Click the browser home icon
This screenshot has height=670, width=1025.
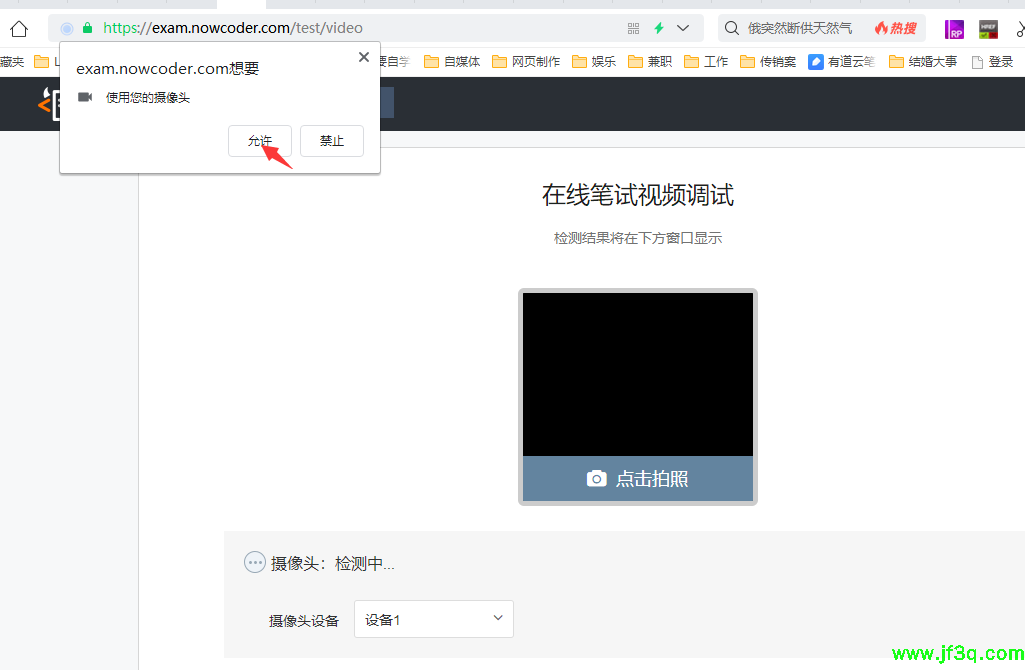click(x=18, y=28)
